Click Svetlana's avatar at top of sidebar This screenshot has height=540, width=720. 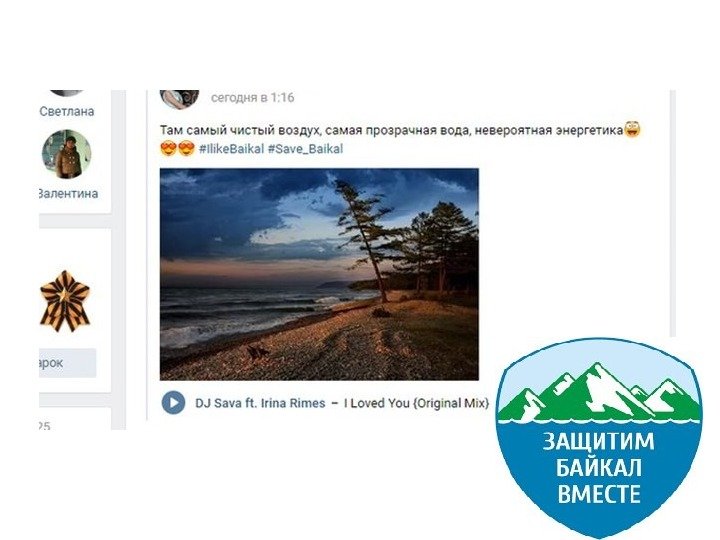(67, 93)
